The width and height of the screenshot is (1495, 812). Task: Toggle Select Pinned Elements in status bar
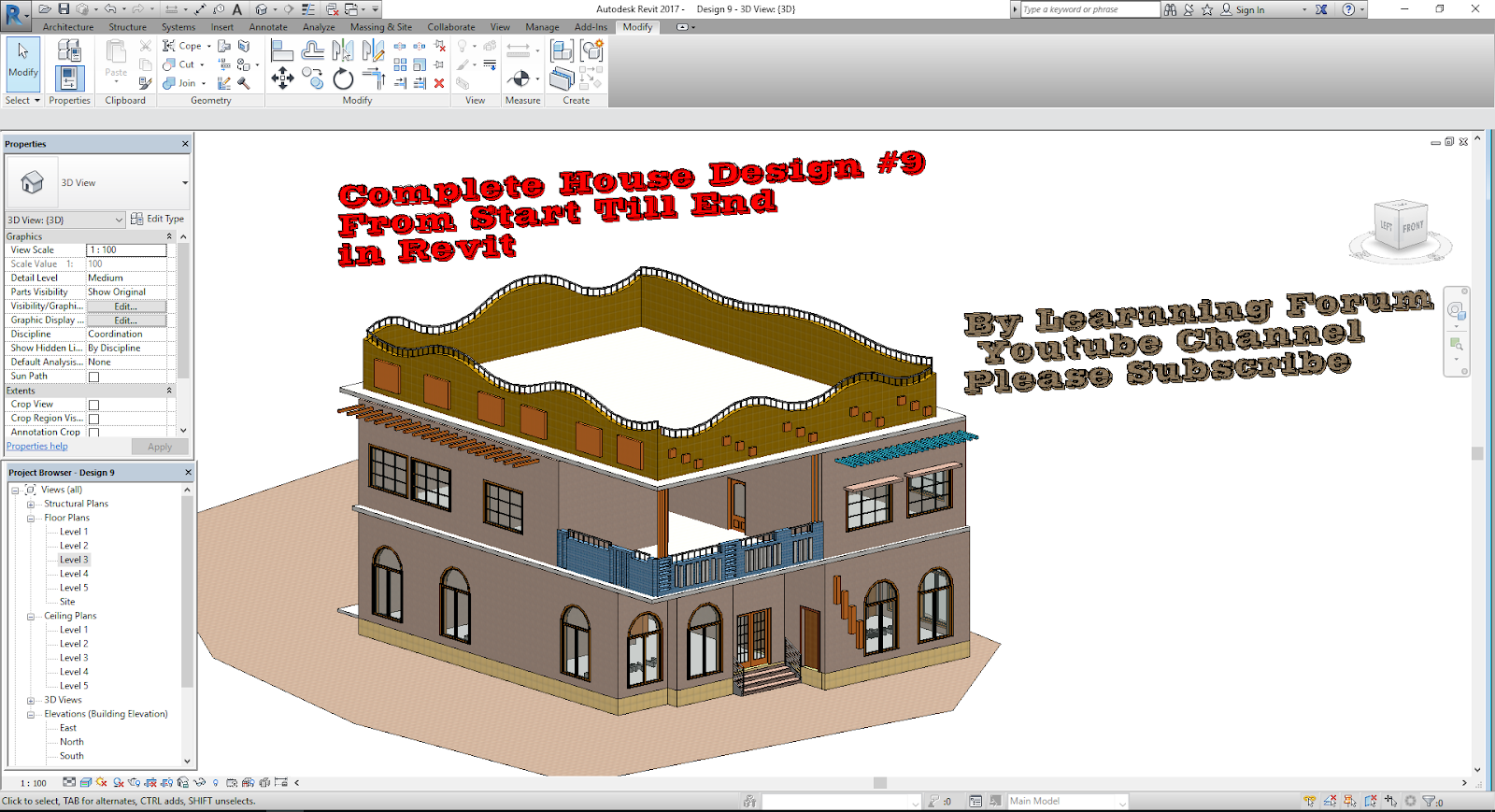point(1350,802)
